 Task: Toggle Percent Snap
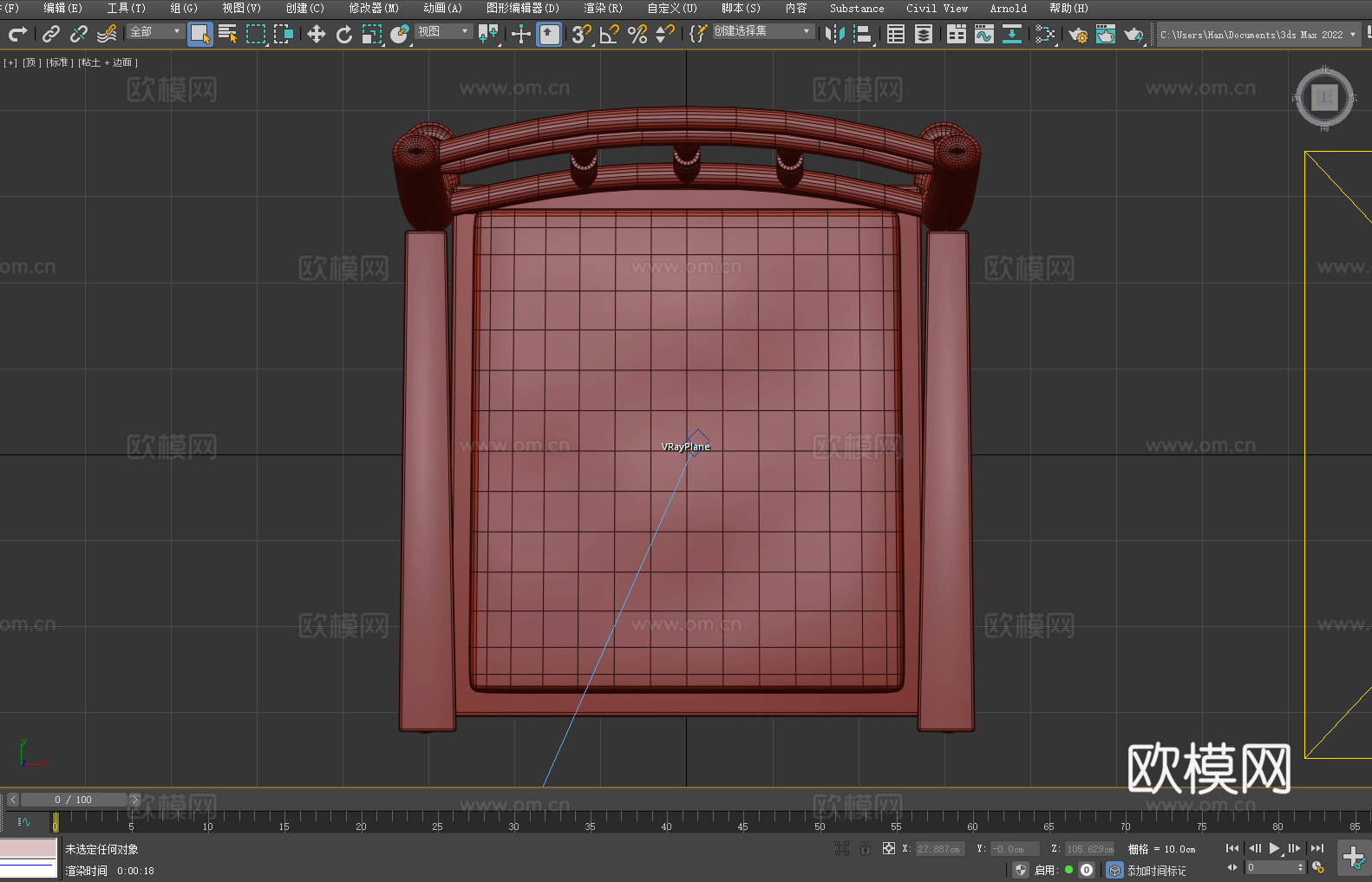(637, 34)
